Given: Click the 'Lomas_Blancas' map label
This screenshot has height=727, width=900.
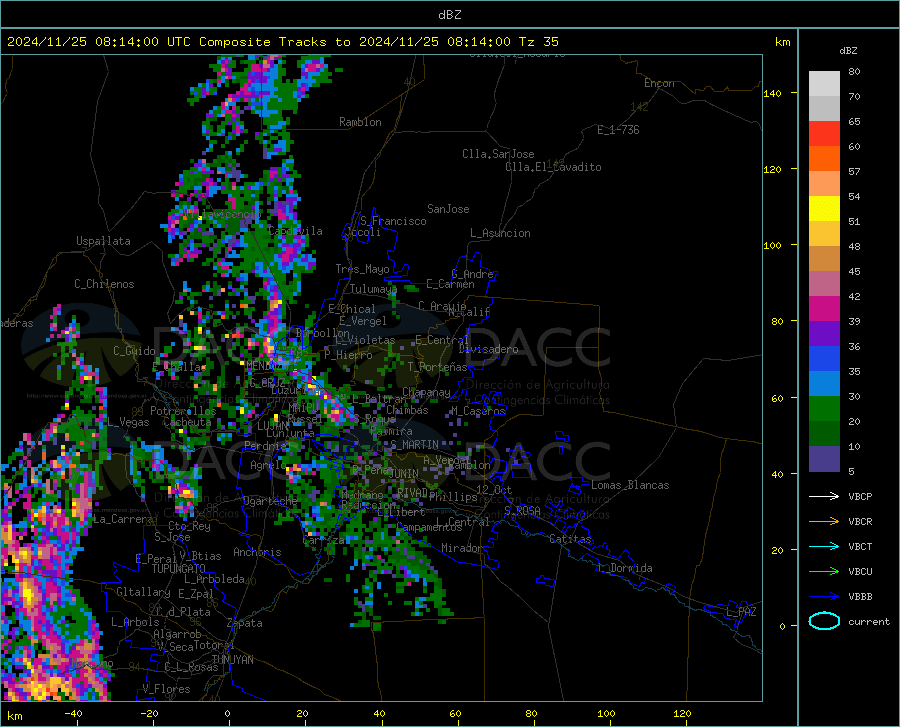Looking at the screenshot, I should [630, 485].
